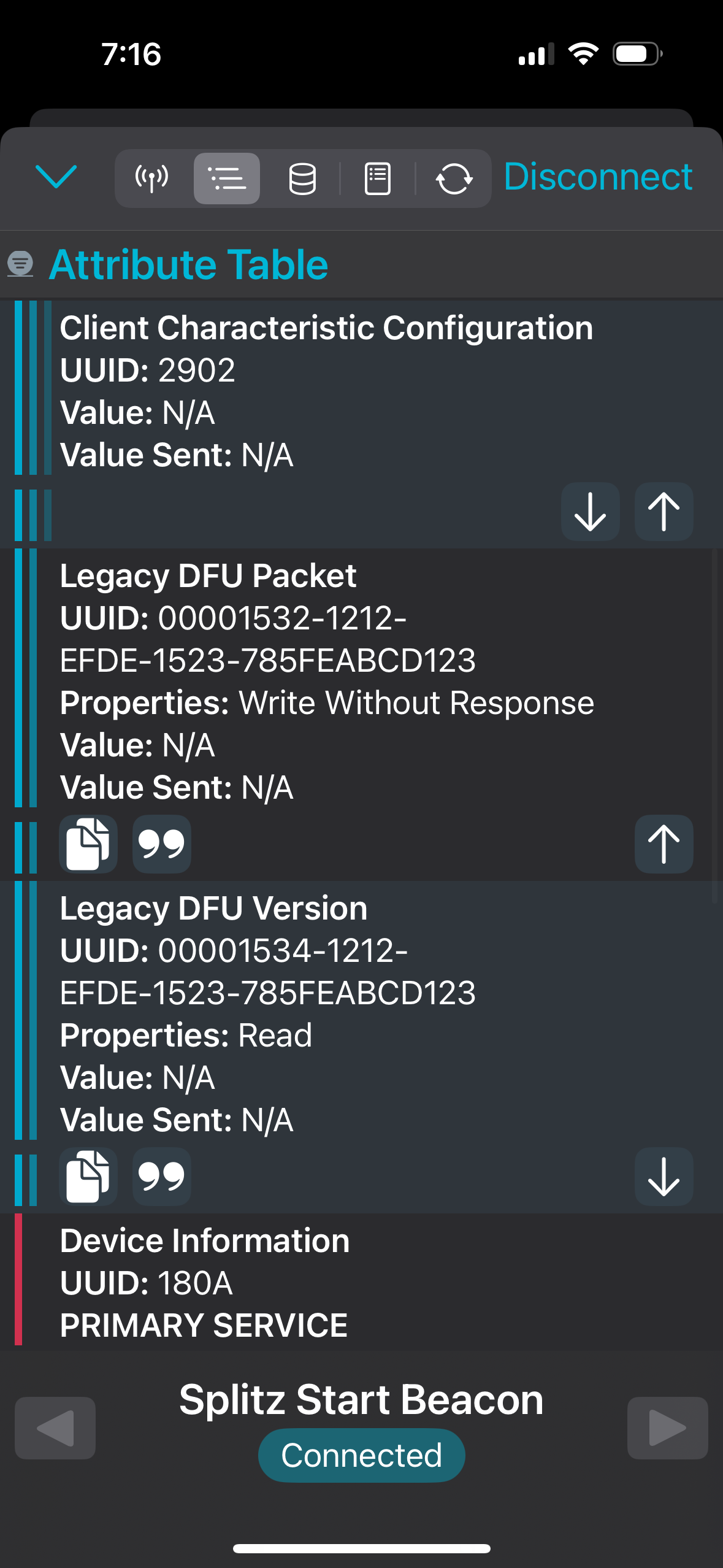Collapse the panel with the down chevron
The image size is (723, 1568).
pyautogui.click(x=56, y=177)
